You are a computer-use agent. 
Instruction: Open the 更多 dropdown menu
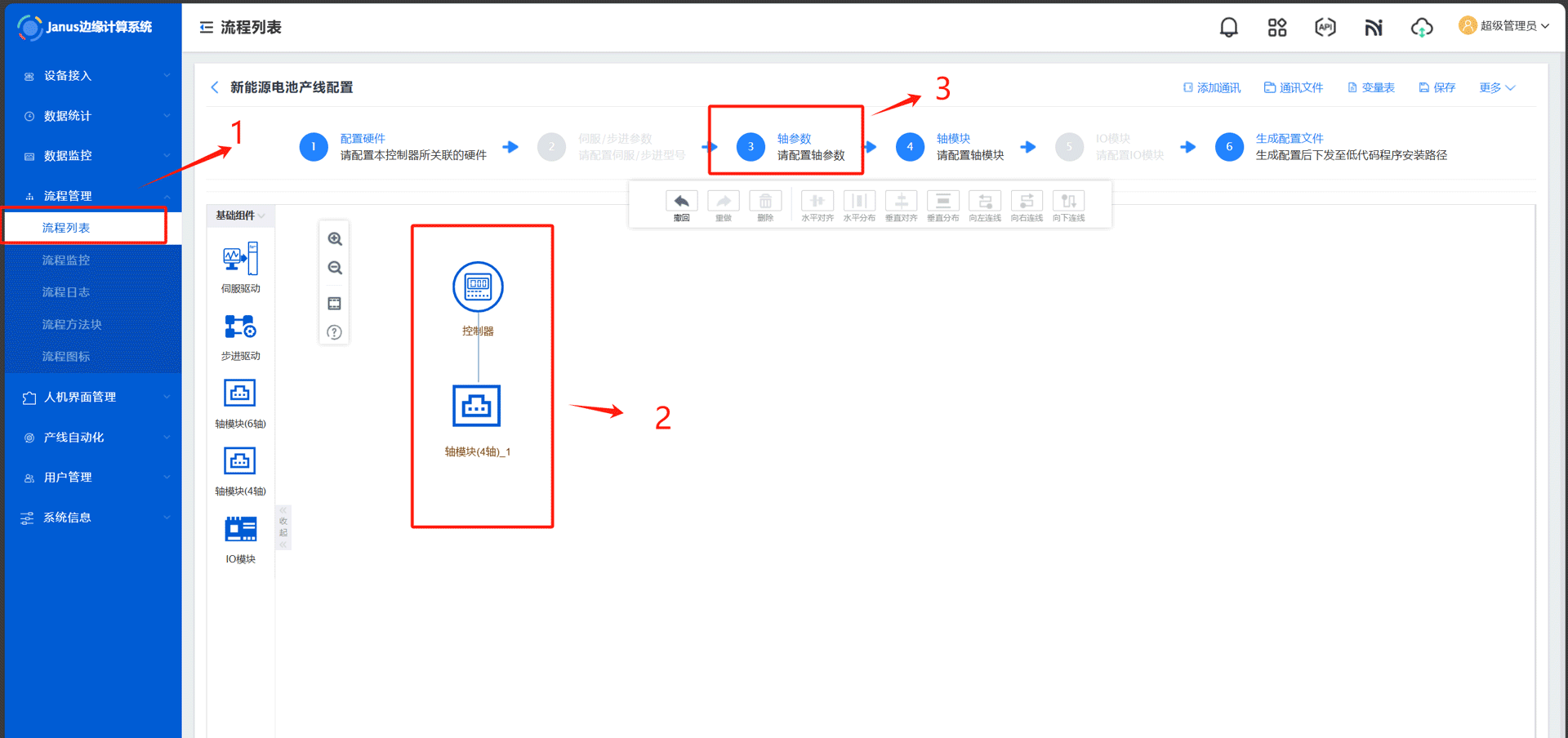point(1496,88)
